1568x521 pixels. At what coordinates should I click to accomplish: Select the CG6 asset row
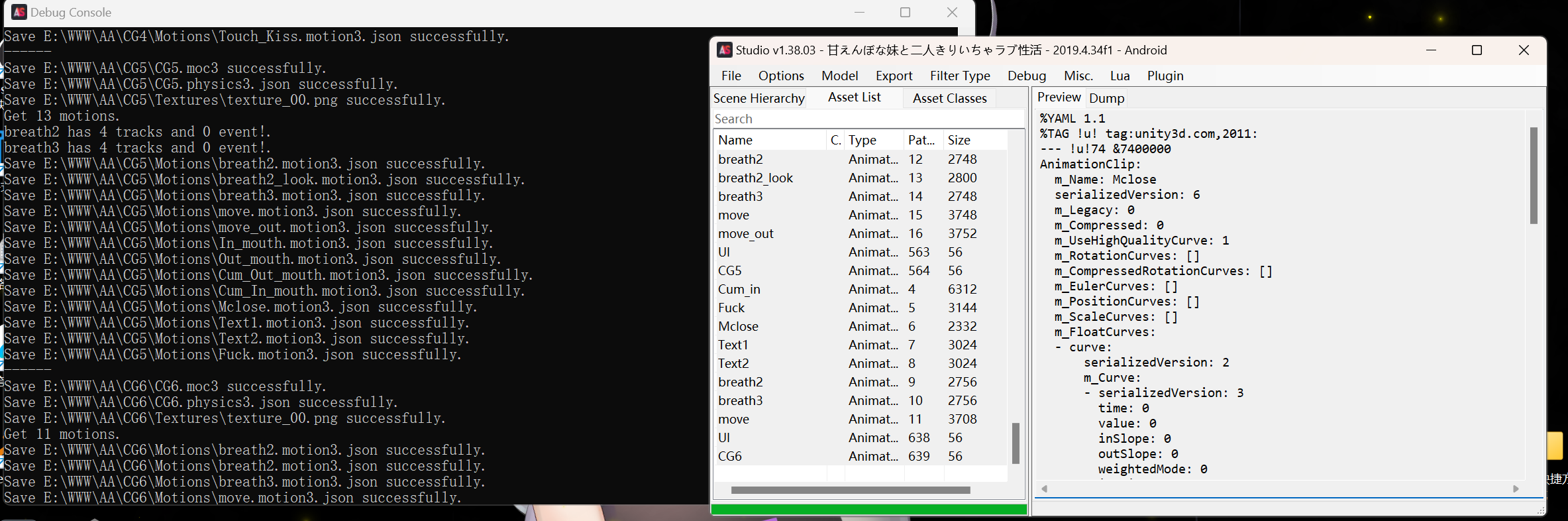(x=860, y=456)
